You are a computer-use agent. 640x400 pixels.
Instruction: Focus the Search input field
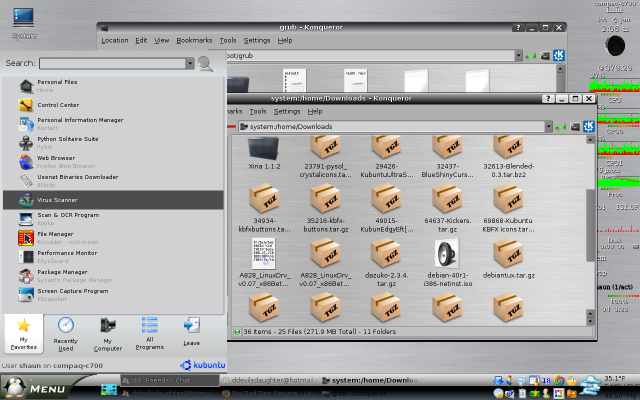click(x=113, y=63)
